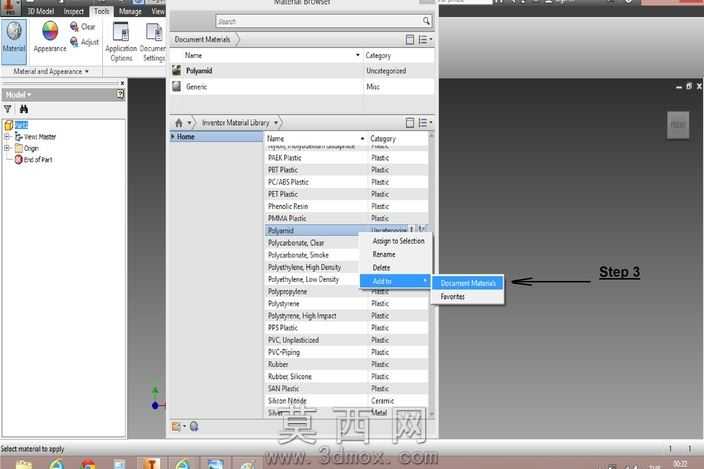The image size is (704, 469).
Task: Select Document Materials in the submenu
Action: (x=467, y=283)
